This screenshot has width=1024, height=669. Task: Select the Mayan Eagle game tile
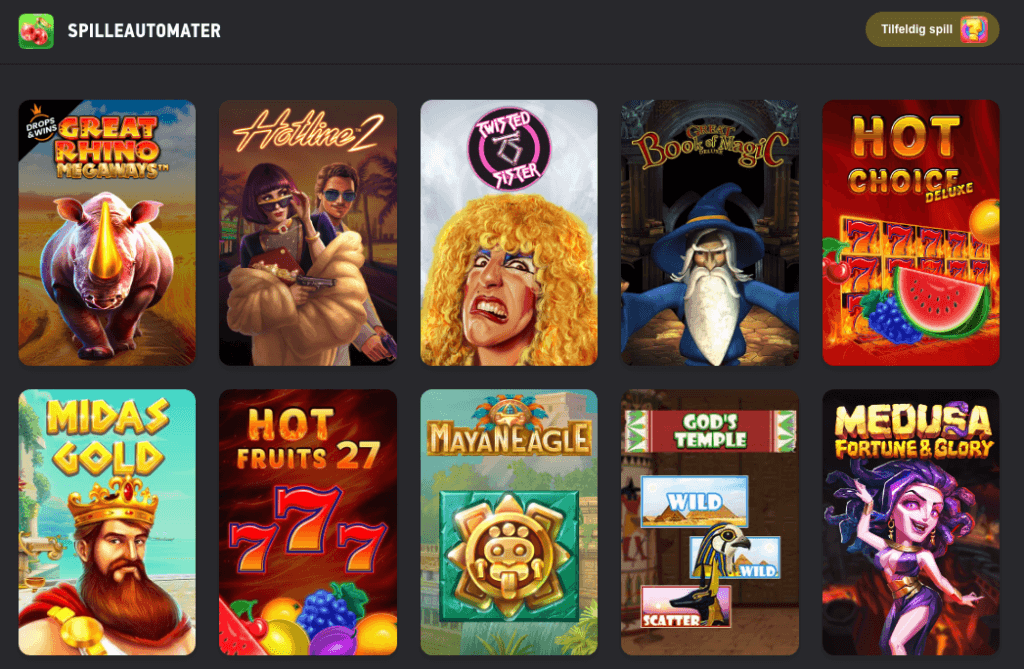tap(509, 522)
